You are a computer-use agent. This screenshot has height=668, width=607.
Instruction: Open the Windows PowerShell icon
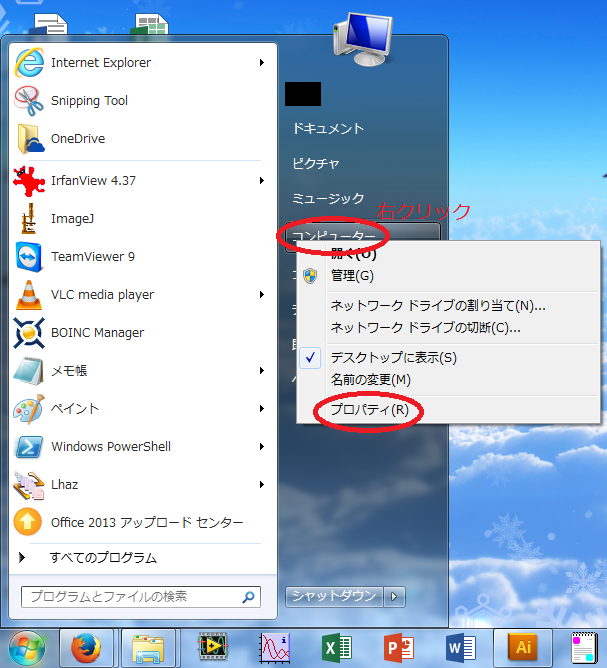click(x=29, y=447)
